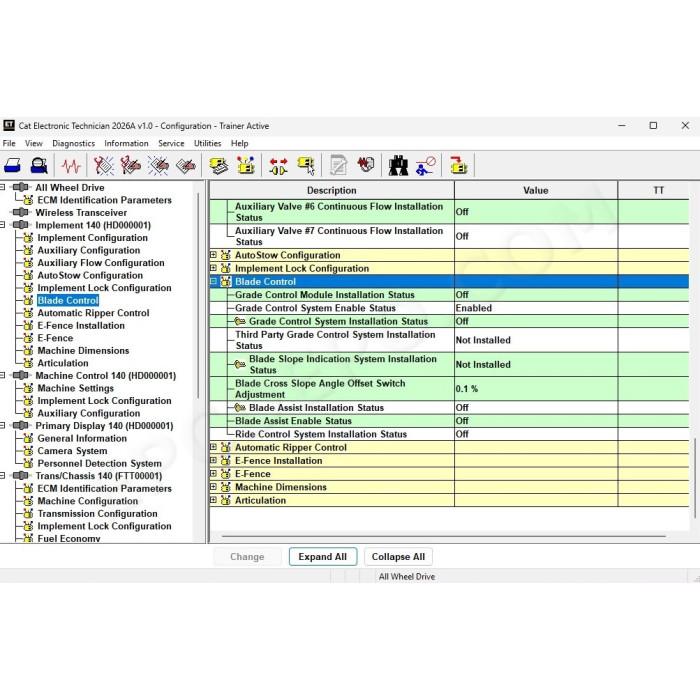Expand the Articulation row in table

click(213, 500)
